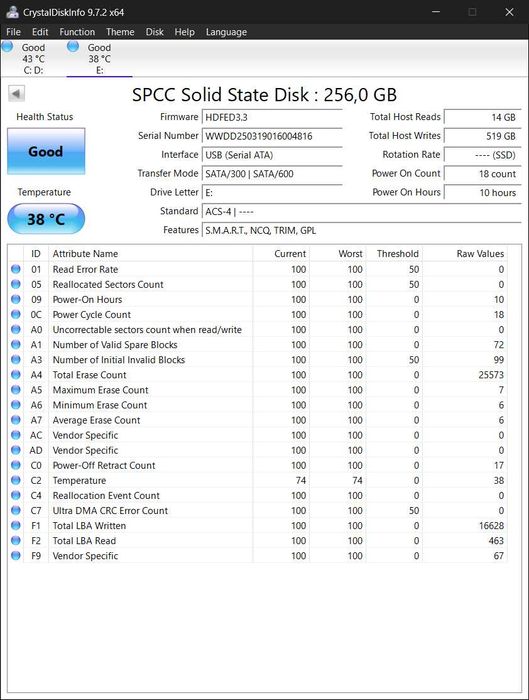Screen dimensions: 529x700
Task: Click status icon for Average Erase Count
Action: pyautogui.click(x=16, y=420)
